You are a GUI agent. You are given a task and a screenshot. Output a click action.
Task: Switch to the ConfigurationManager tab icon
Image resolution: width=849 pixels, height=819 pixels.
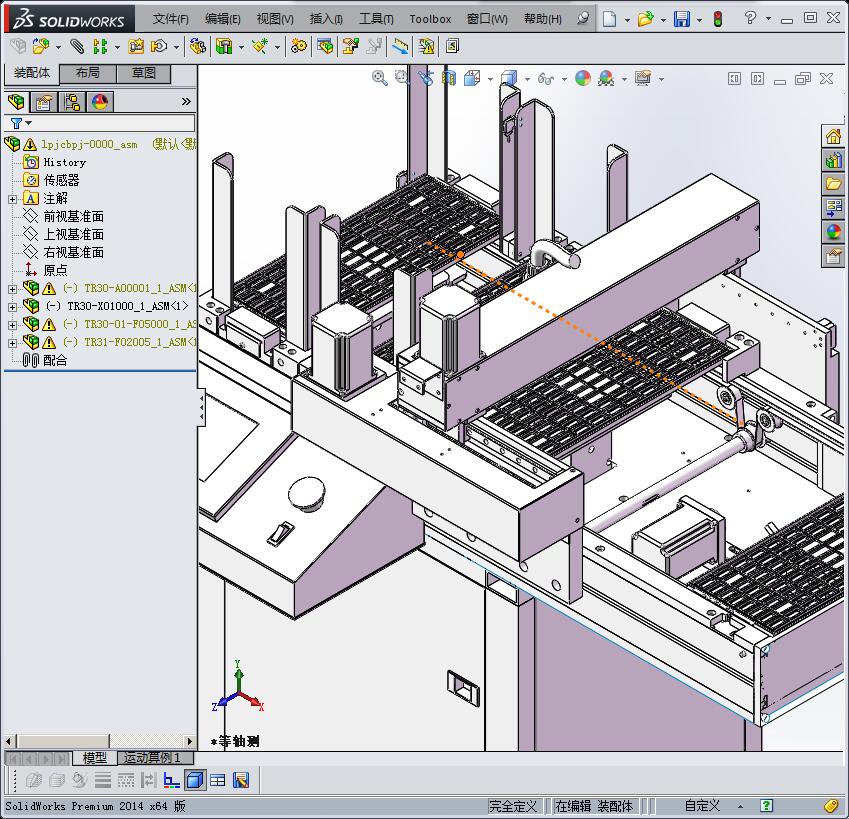[72, 102]
